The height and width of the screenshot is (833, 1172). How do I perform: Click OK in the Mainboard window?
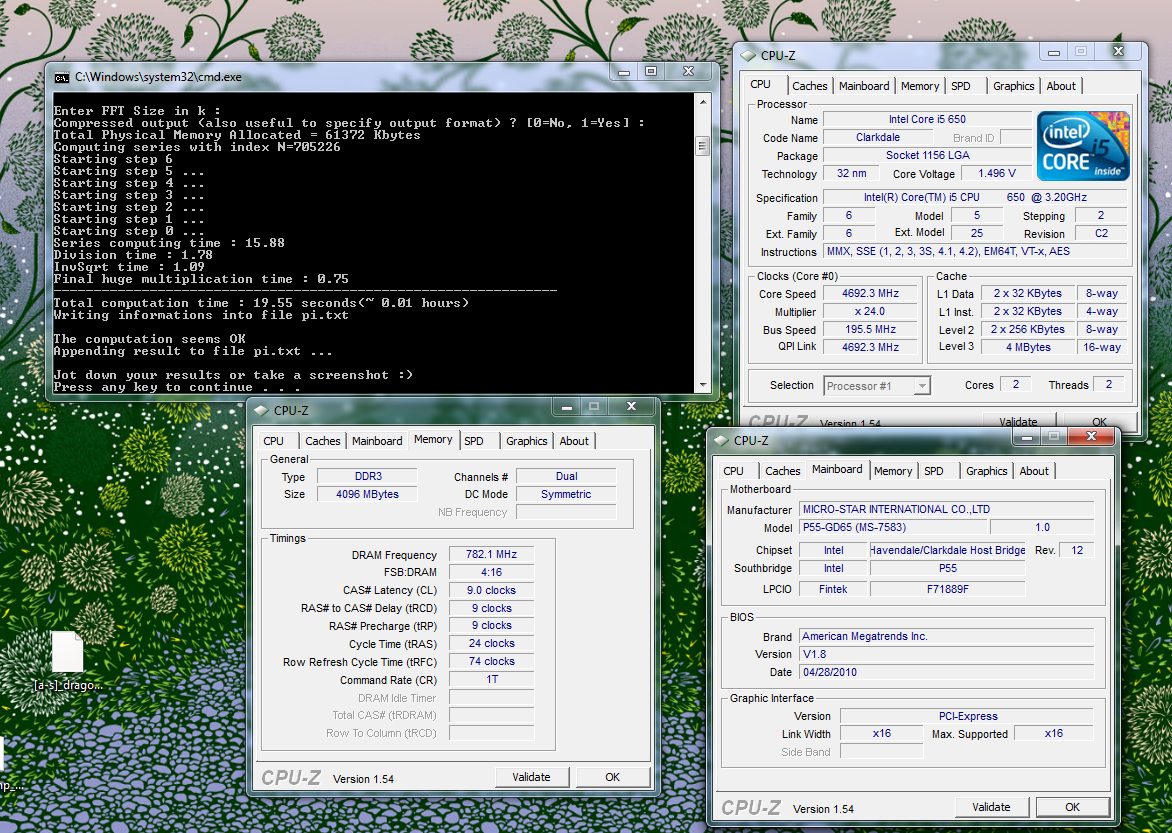1072,807
